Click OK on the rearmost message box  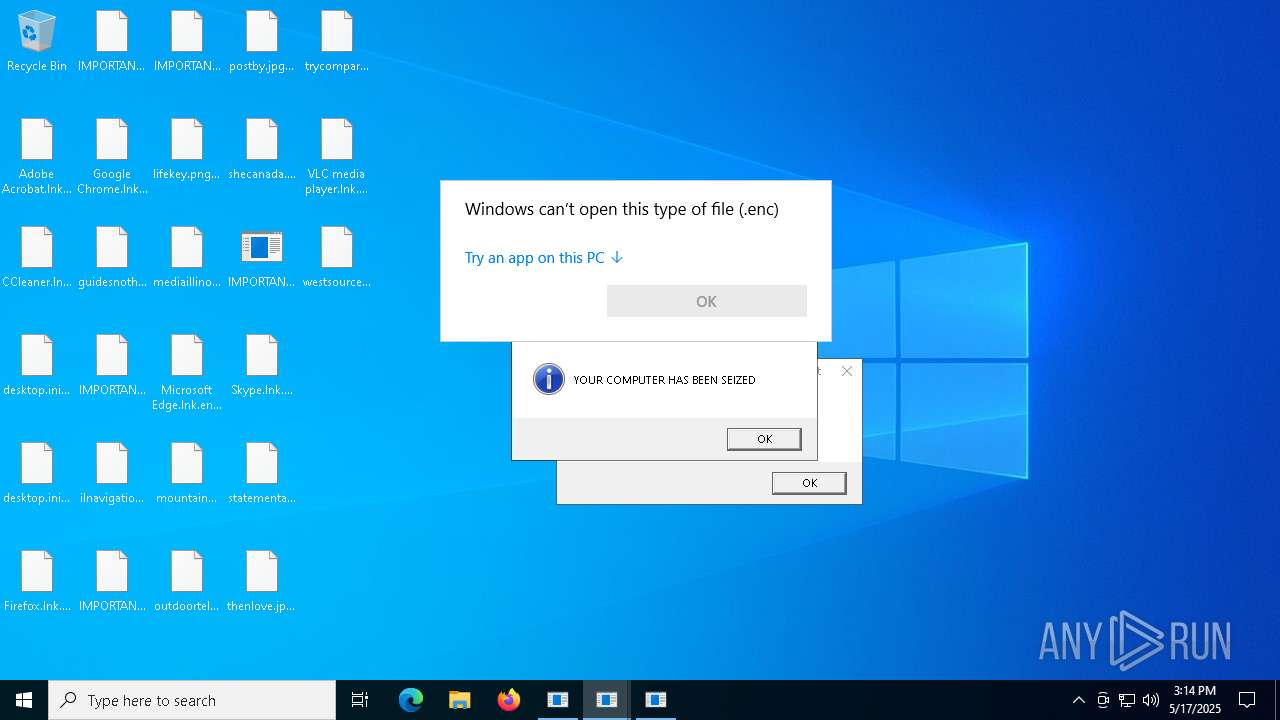coord(809,483)
